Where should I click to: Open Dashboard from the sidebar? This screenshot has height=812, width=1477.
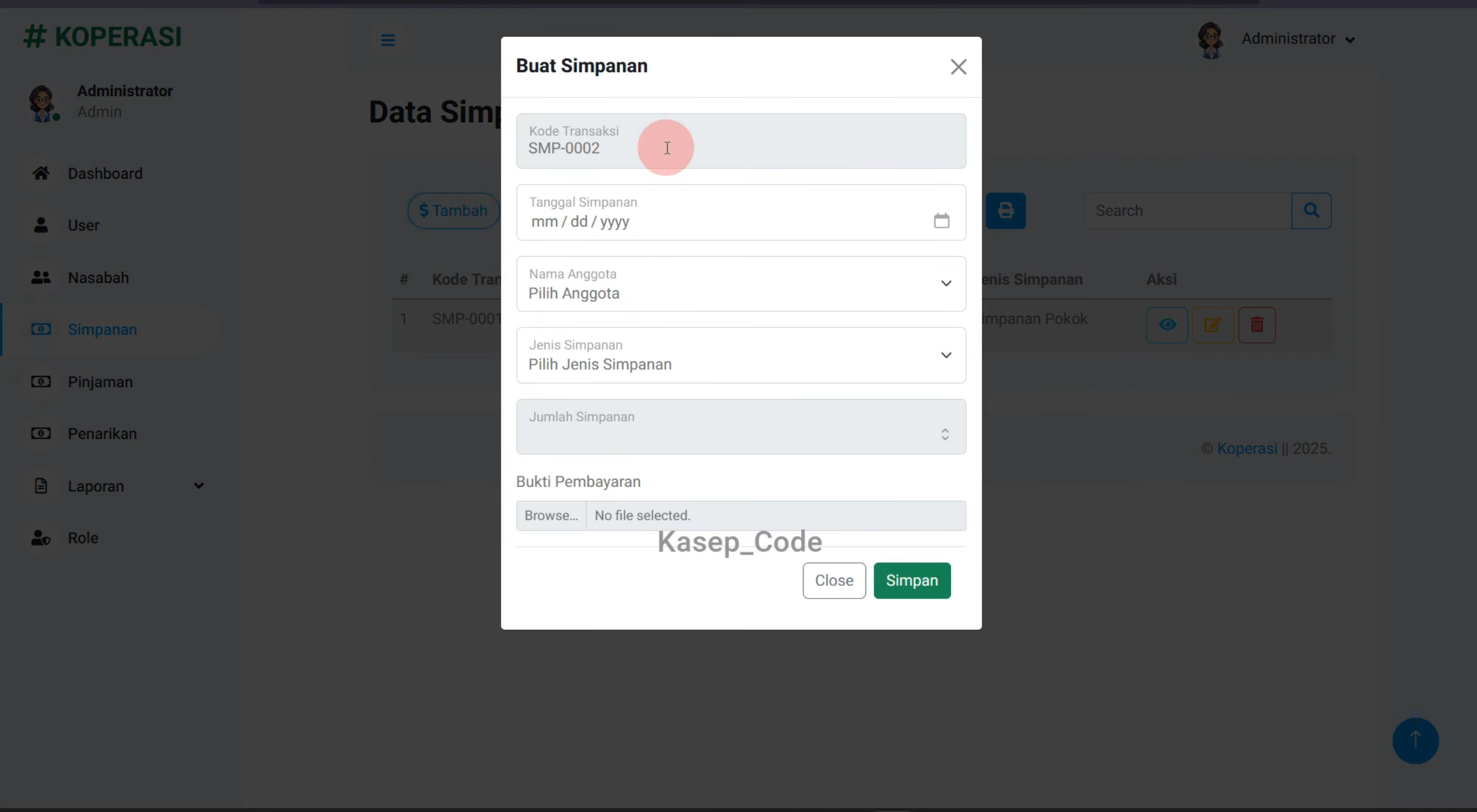(x=105, y=174)
